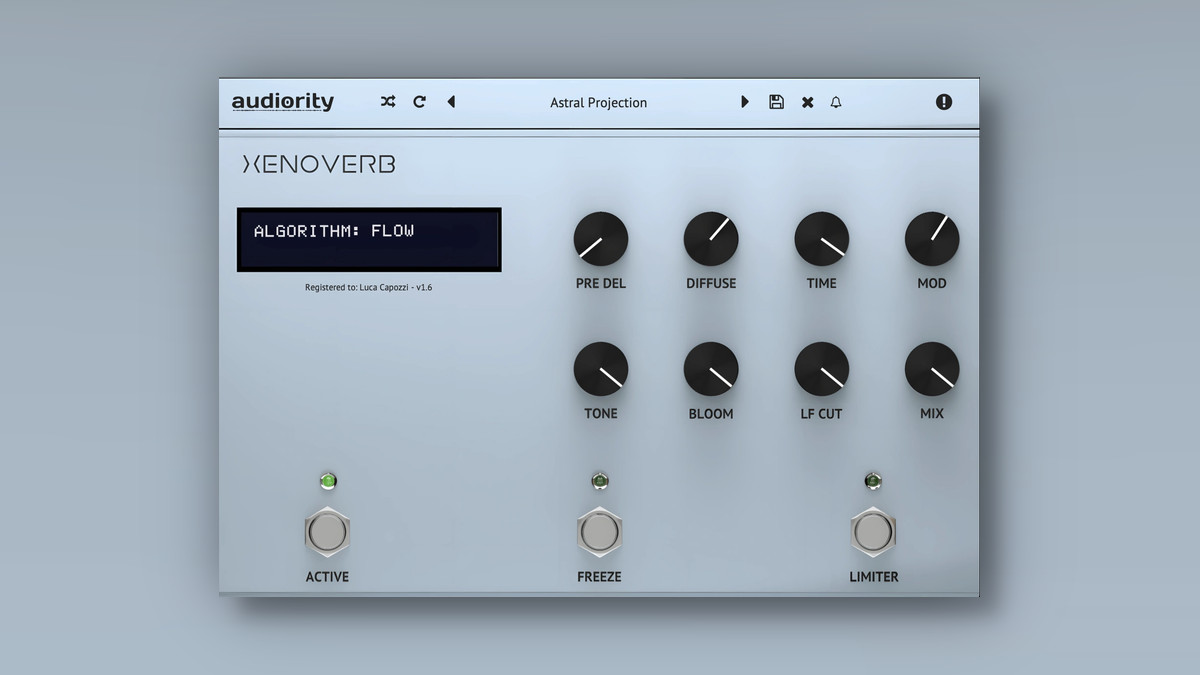
Task: Click the TIME knob
Action: tap(822, 239)
